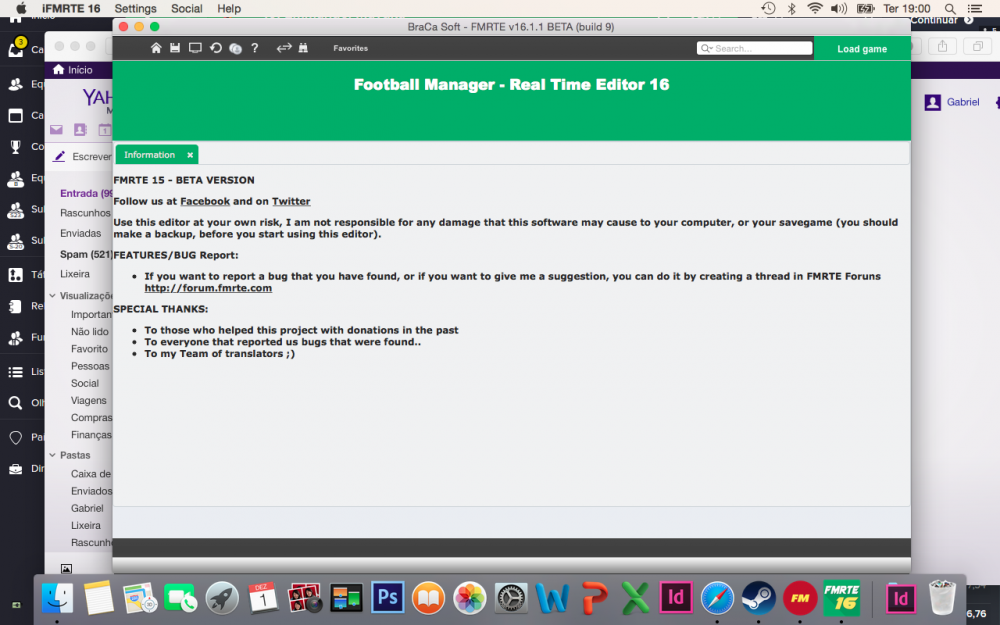
Task: Click the Yahoo mail envelope icon
Action: (x=56, y=129)
